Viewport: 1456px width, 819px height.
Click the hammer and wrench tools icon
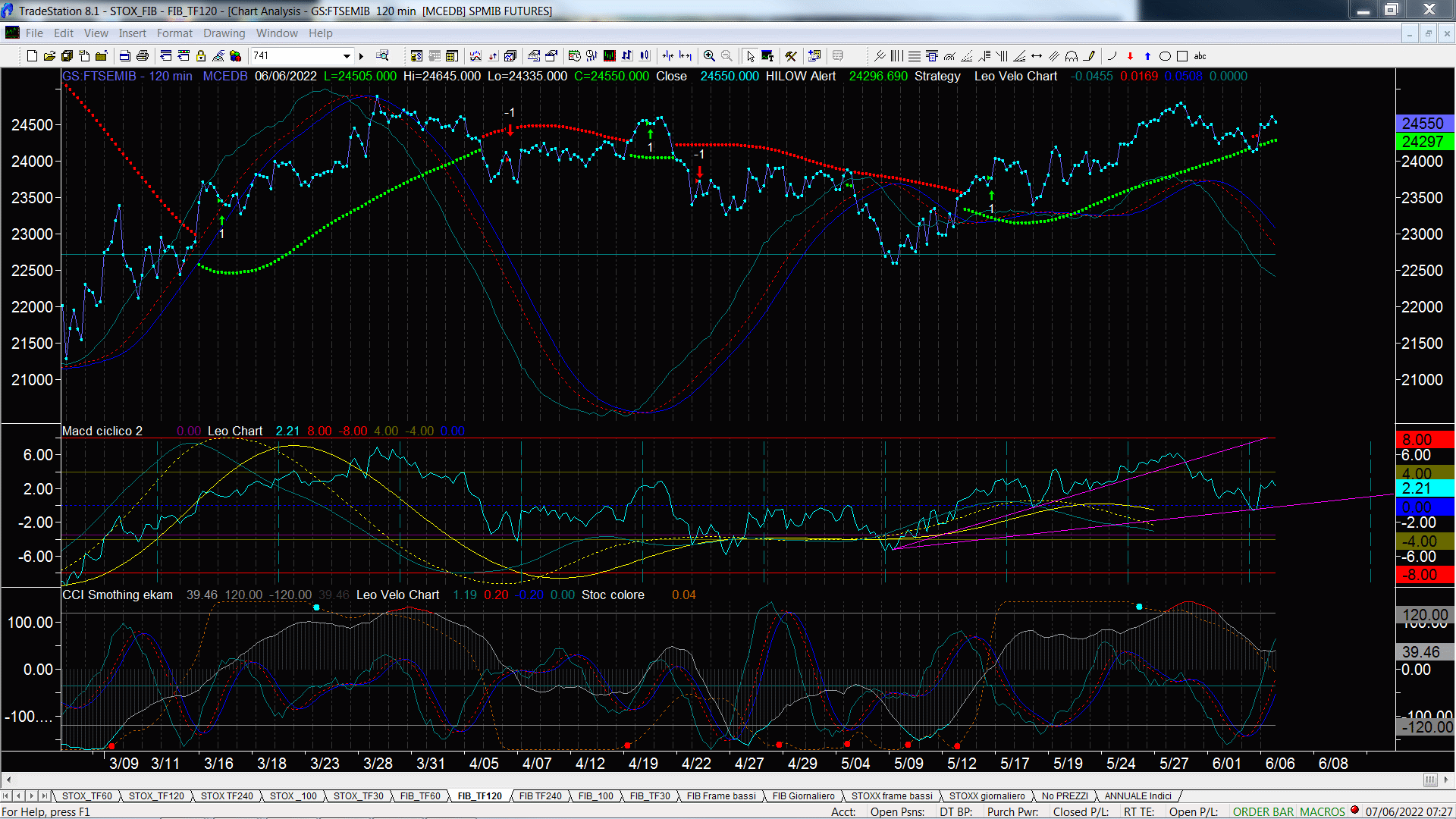(x=791, y=56)
